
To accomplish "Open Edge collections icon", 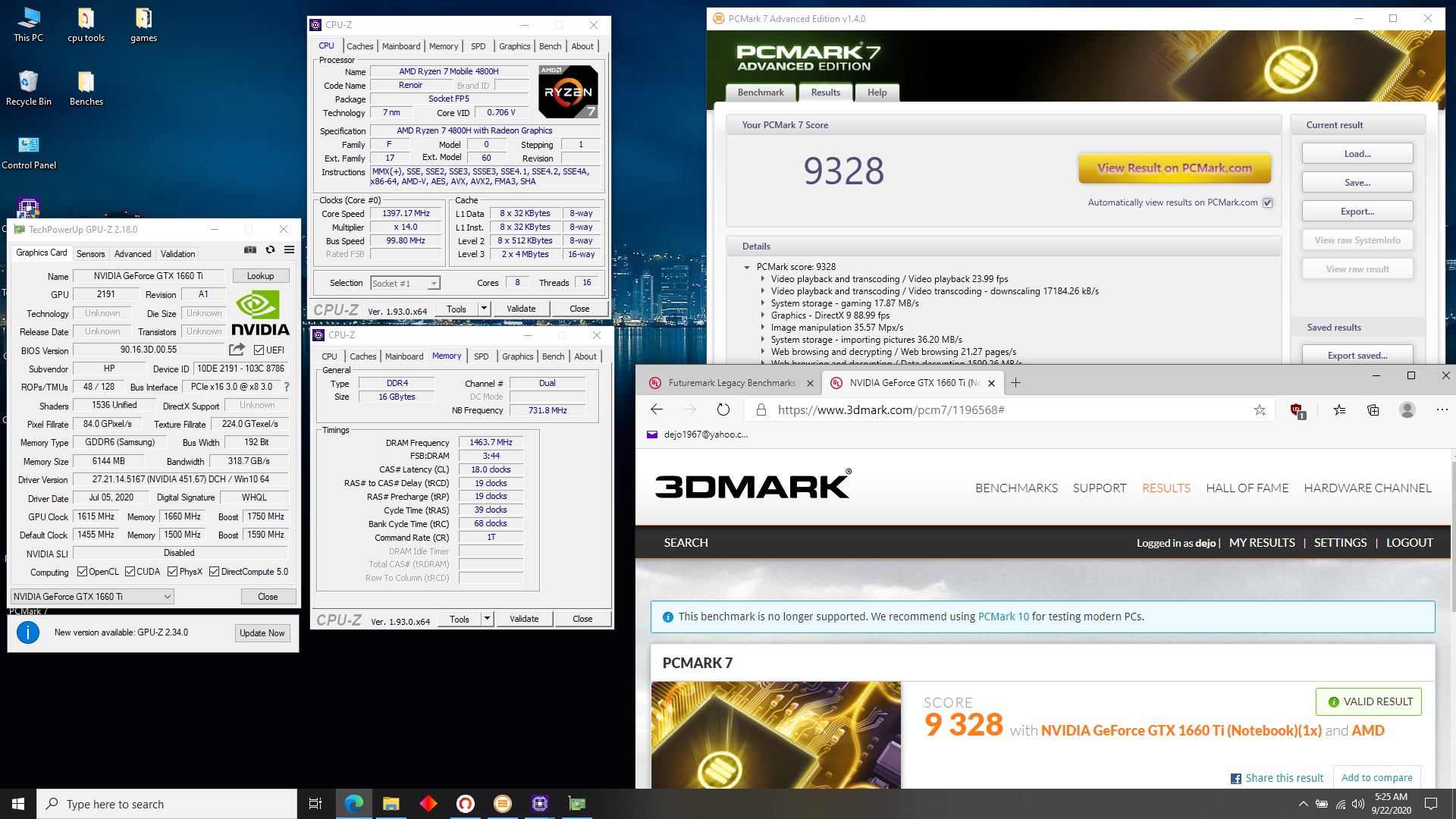I will point(1373,410).
